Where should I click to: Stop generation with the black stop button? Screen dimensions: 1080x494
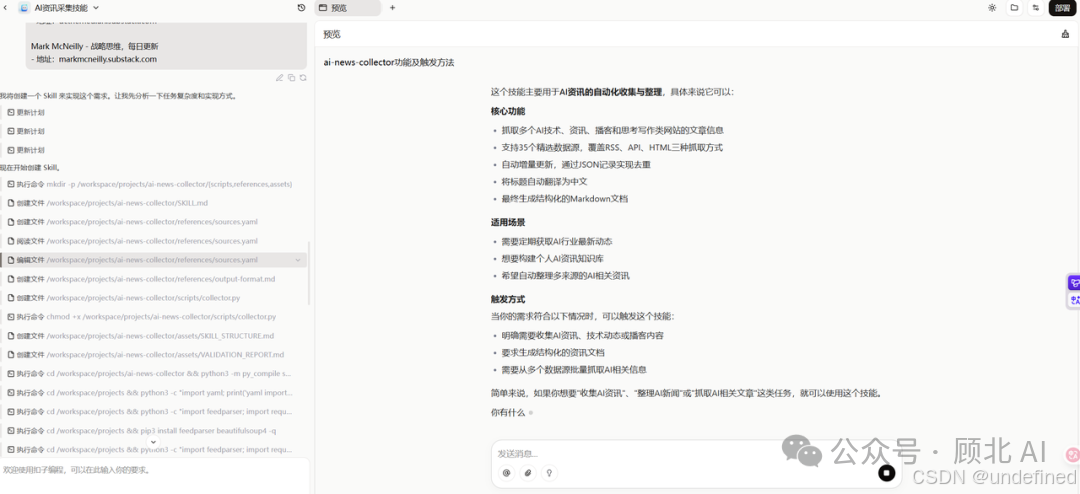tap(886, 473)
